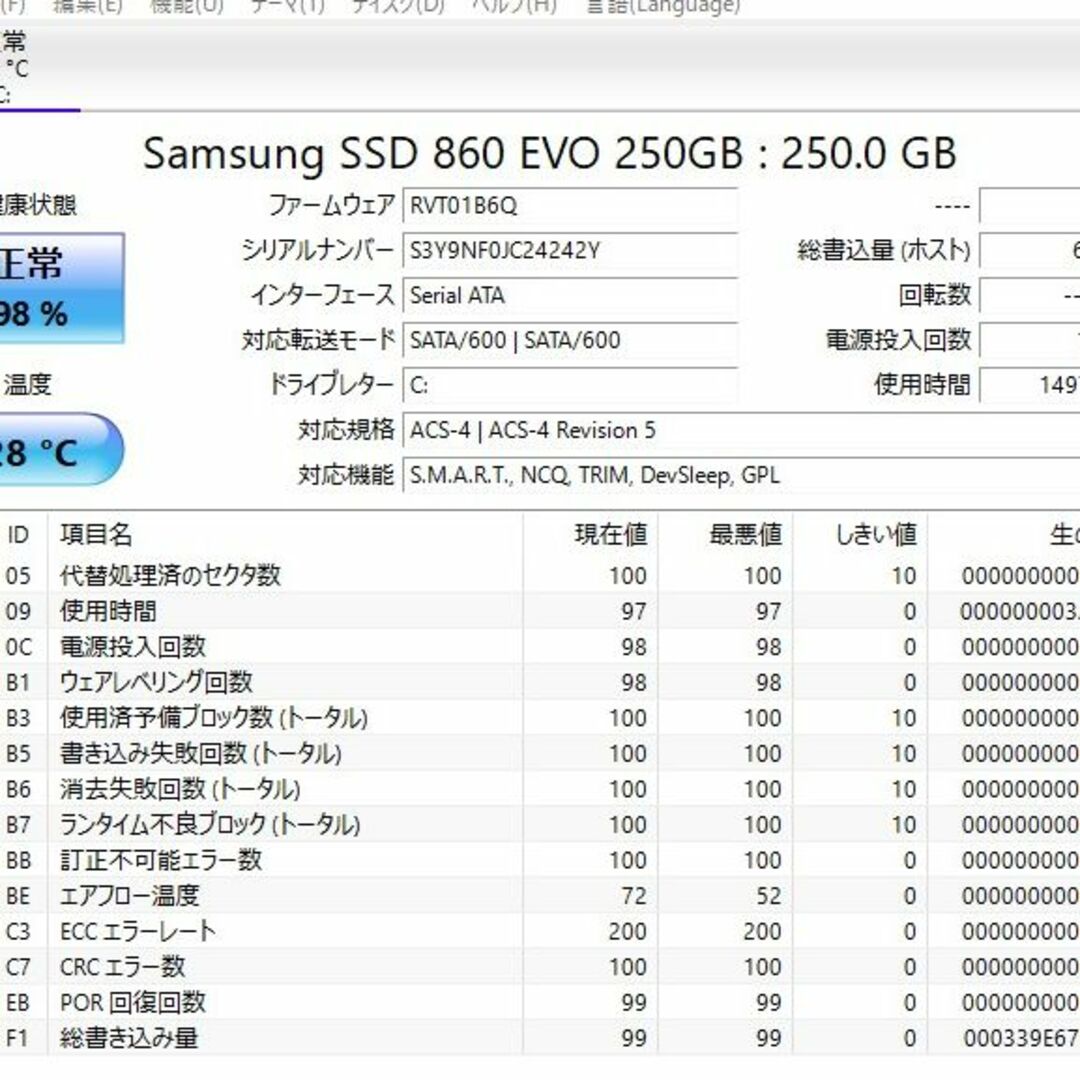The height and width of the screenshot is (1080, 1080).
Task: Click the 対応規格 label
Action: 346,430
